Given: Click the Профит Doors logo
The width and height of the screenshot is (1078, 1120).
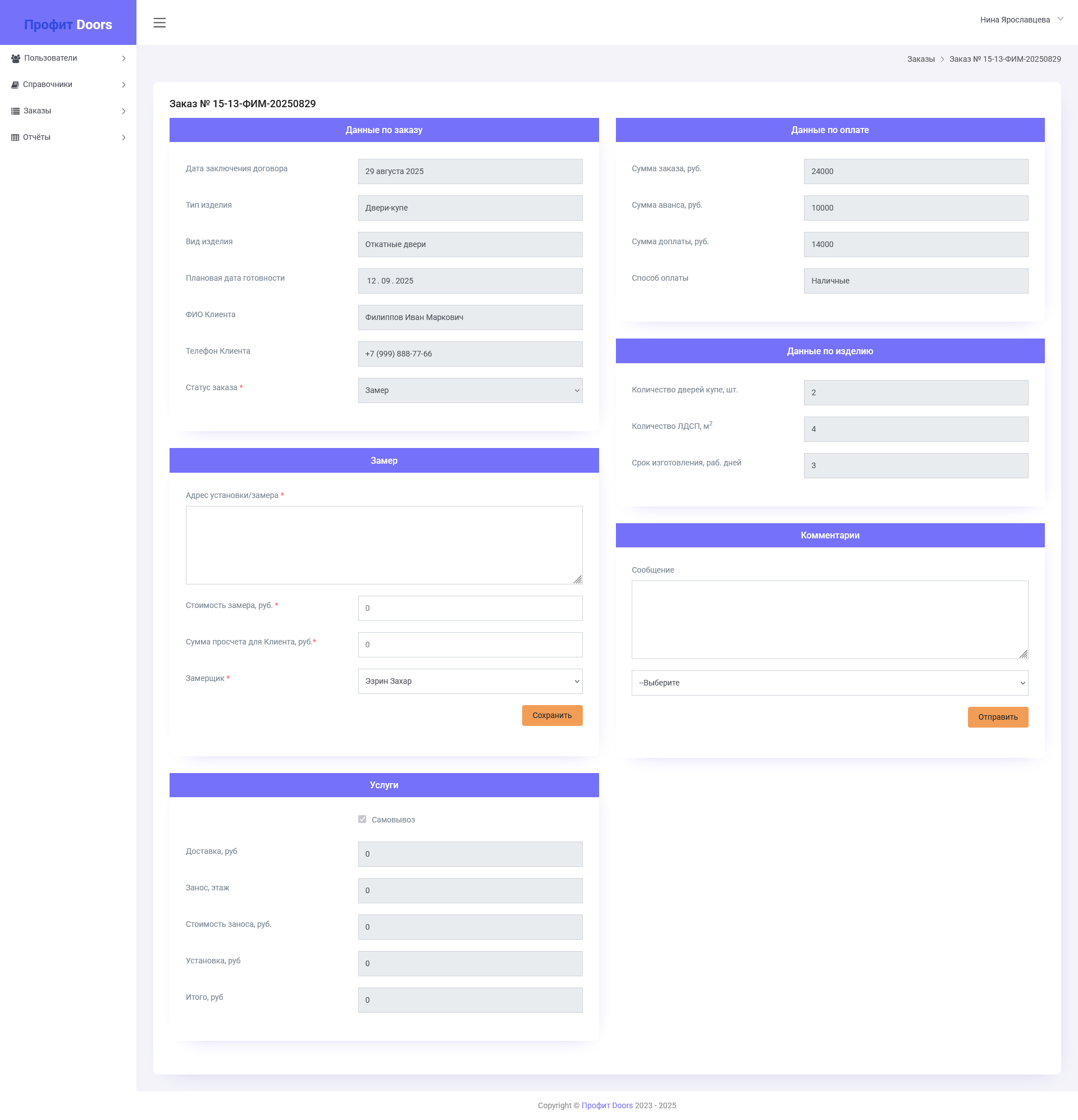Looking at the screenshot, I should pyautogui.click(x=67, y=24).
